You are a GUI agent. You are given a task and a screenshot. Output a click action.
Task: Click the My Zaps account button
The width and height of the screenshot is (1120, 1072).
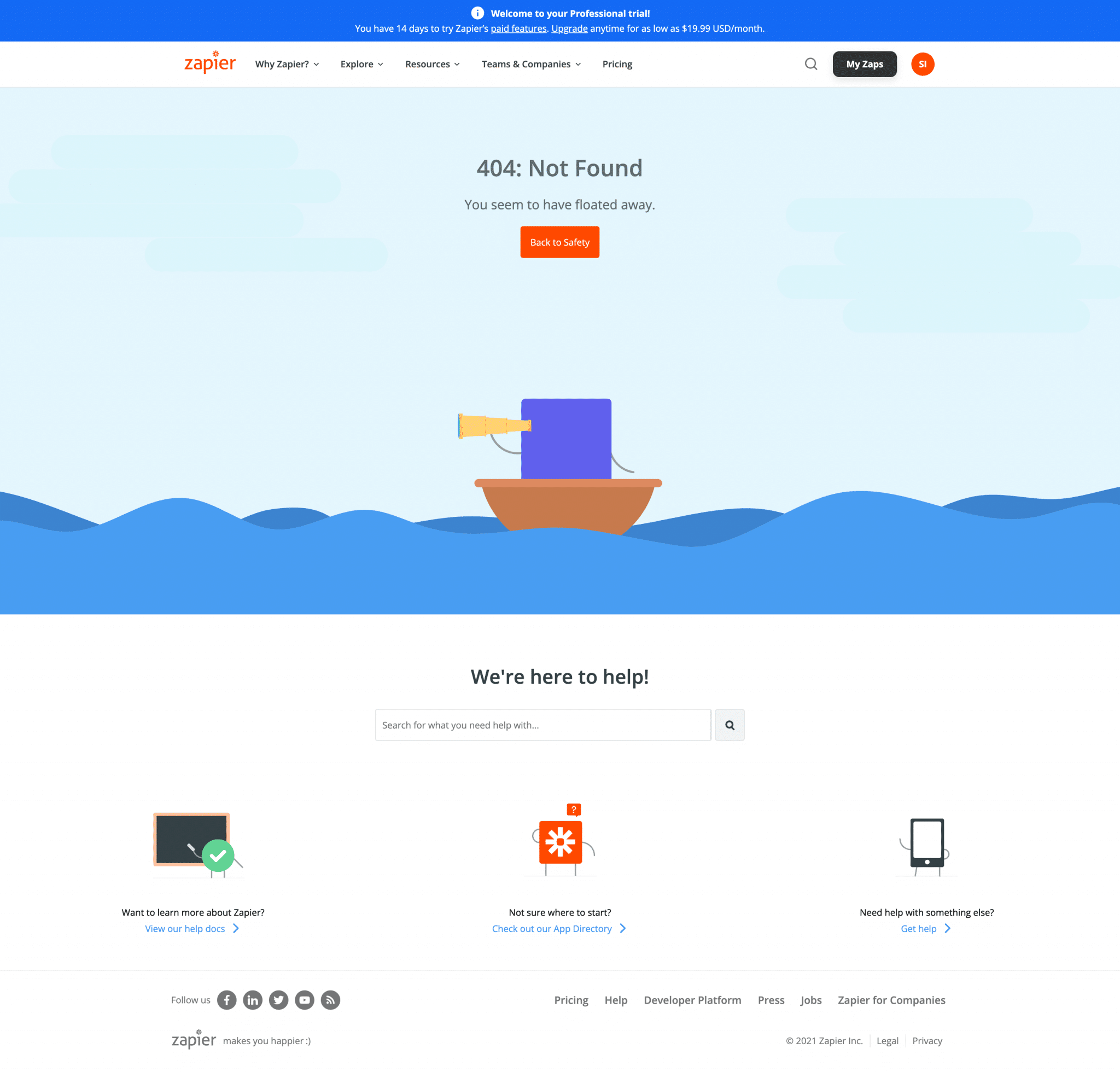864,64
